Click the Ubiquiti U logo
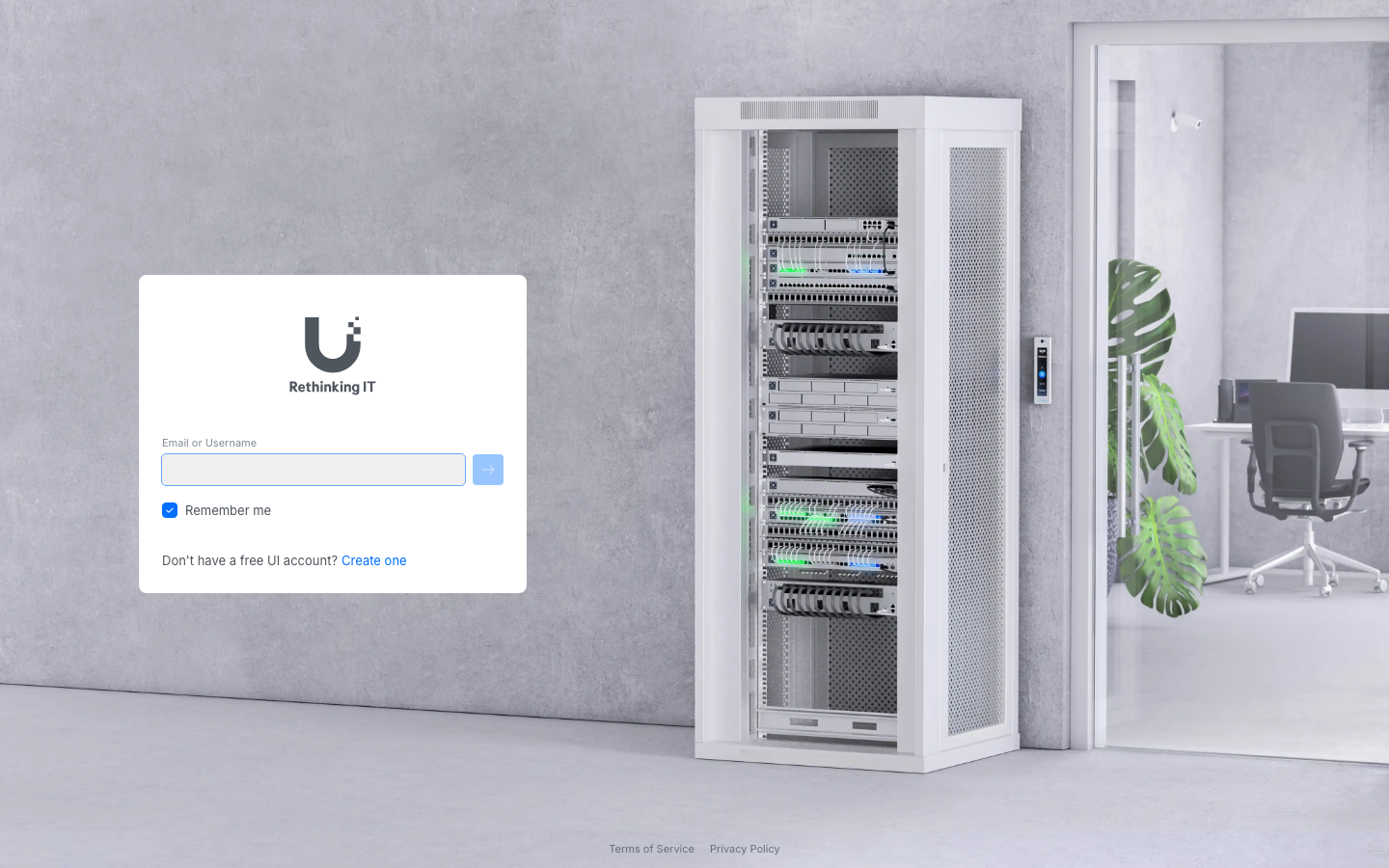1389x868 pixels. coord(333,344)
